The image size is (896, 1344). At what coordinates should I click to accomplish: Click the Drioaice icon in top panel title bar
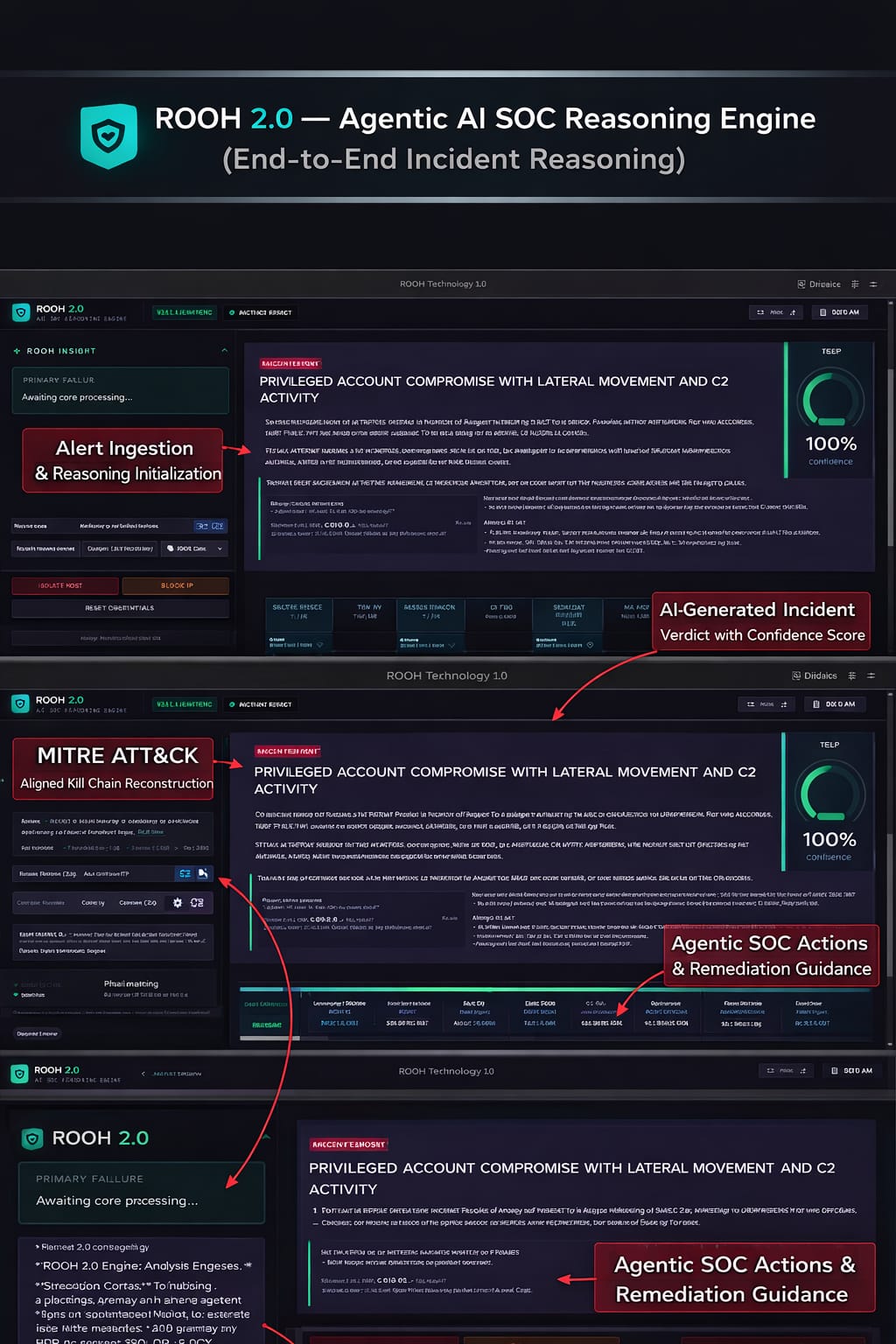[x=801, y=284]
